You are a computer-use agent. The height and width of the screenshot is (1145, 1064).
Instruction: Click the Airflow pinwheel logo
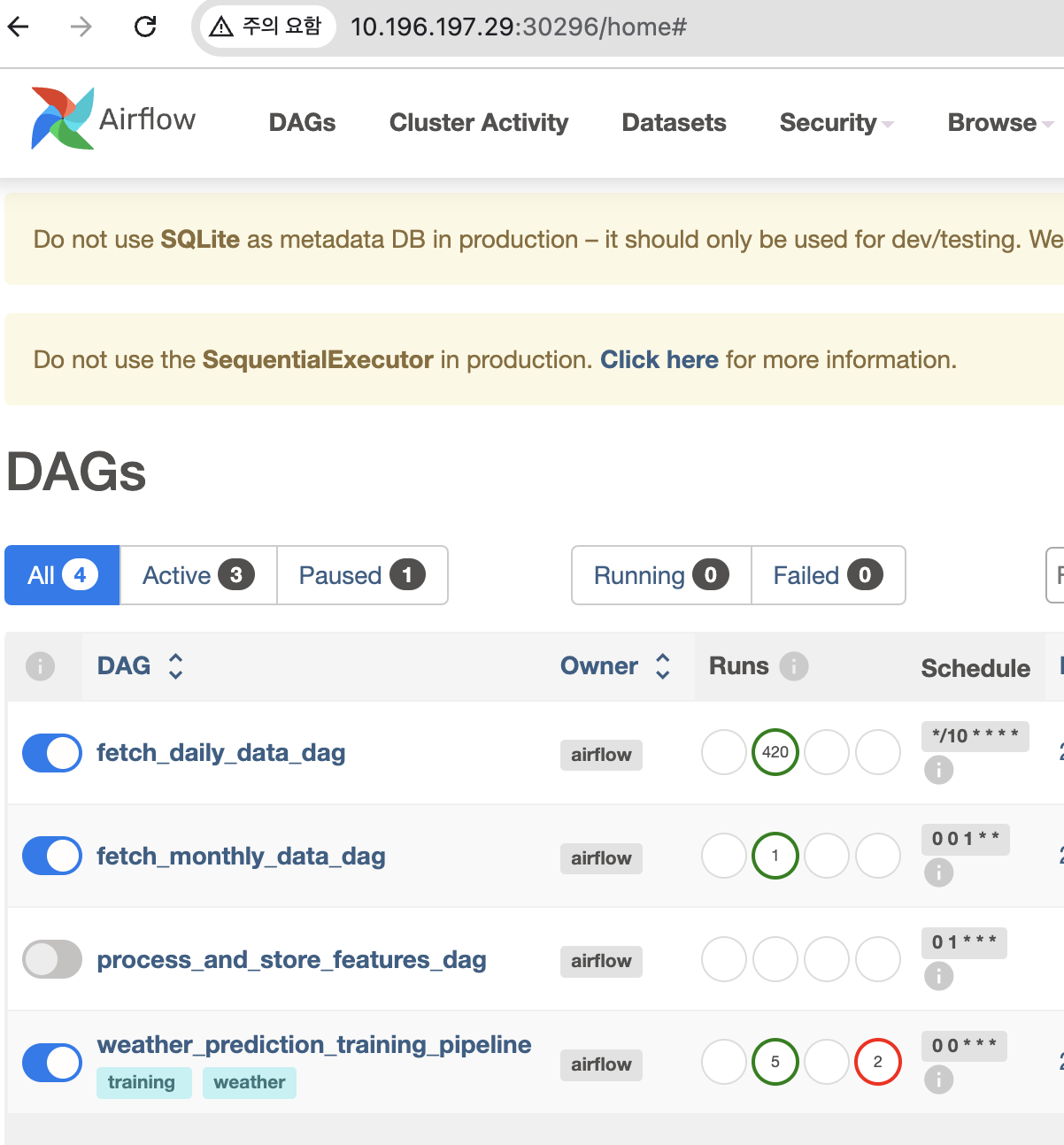click(62, 119)
